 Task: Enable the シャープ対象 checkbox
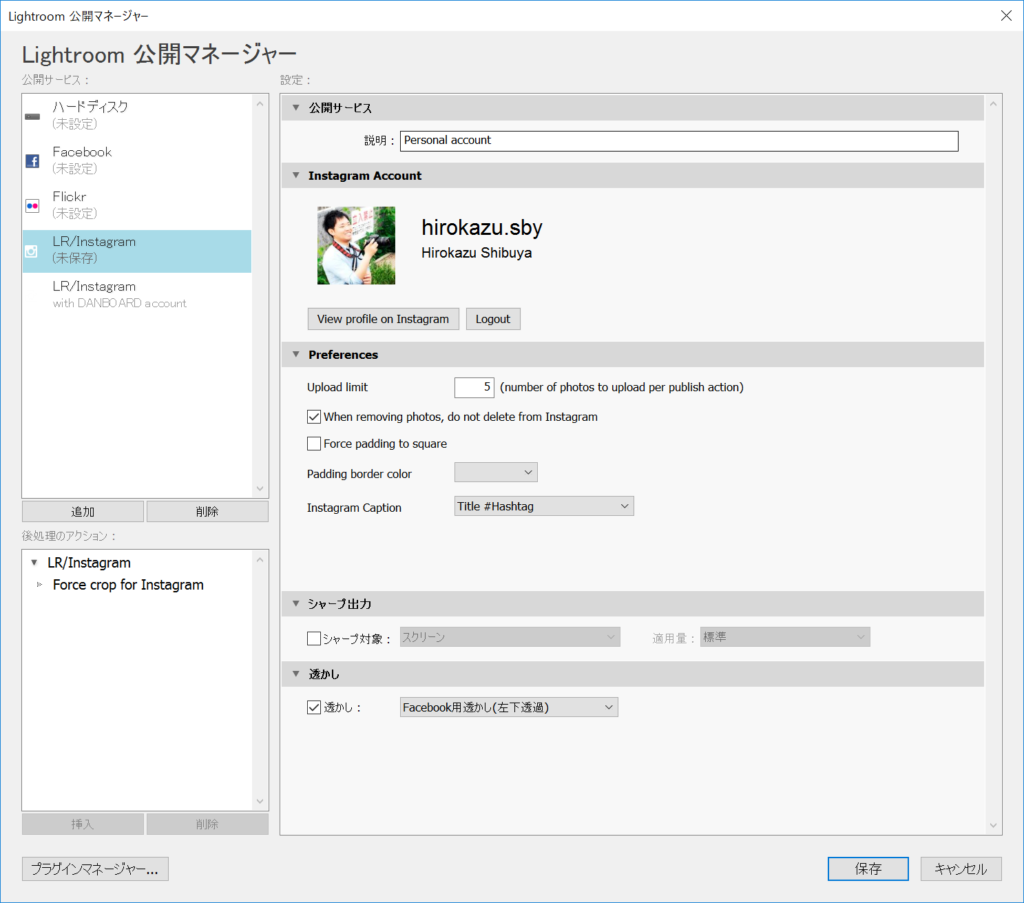[x=314, y=638]
